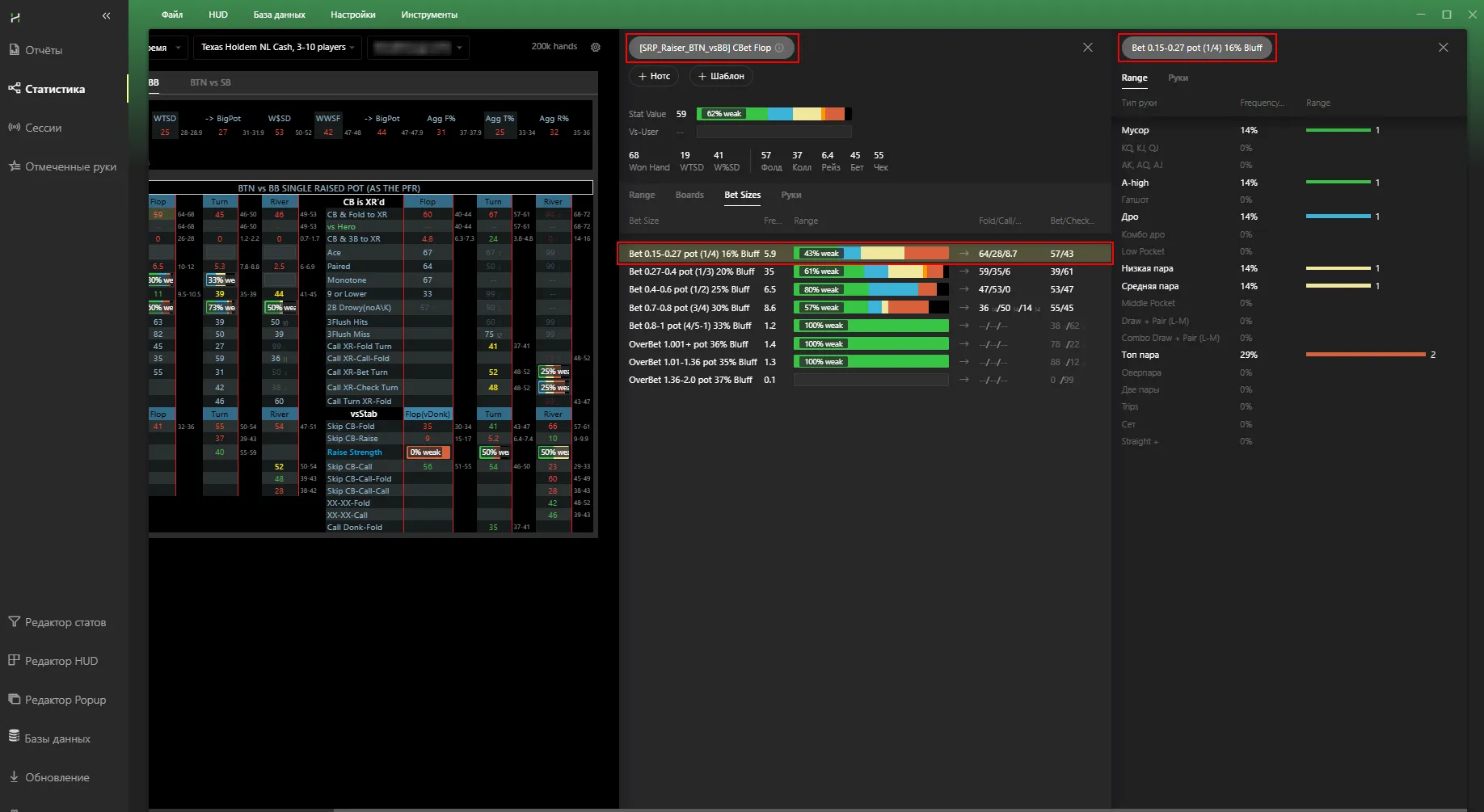Open the gear settings next to 200k hands
The image size is (1484, 812).
coord(596,47)
